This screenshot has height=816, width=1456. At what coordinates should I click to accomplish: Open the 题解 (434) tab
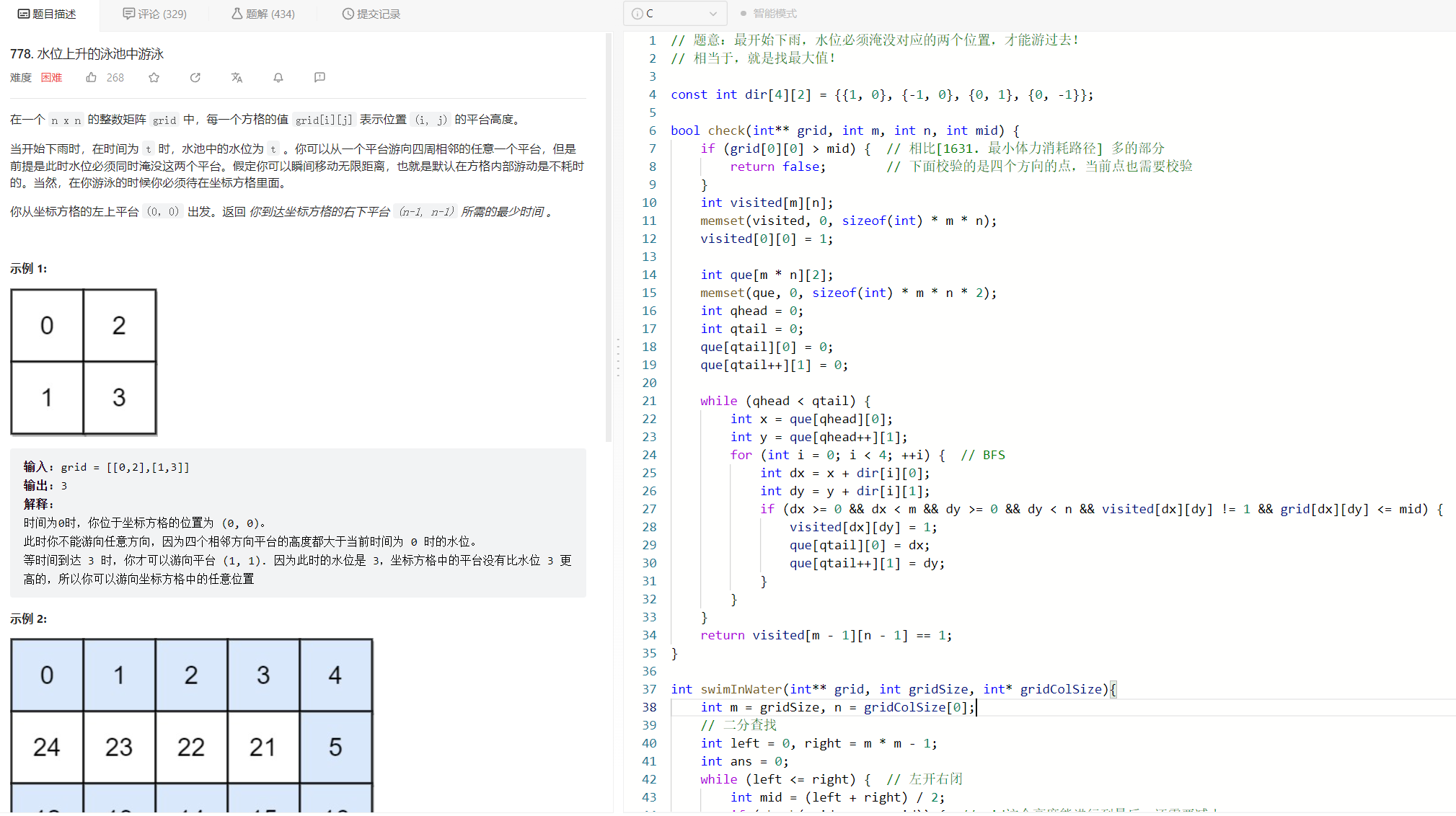point(263,14)
